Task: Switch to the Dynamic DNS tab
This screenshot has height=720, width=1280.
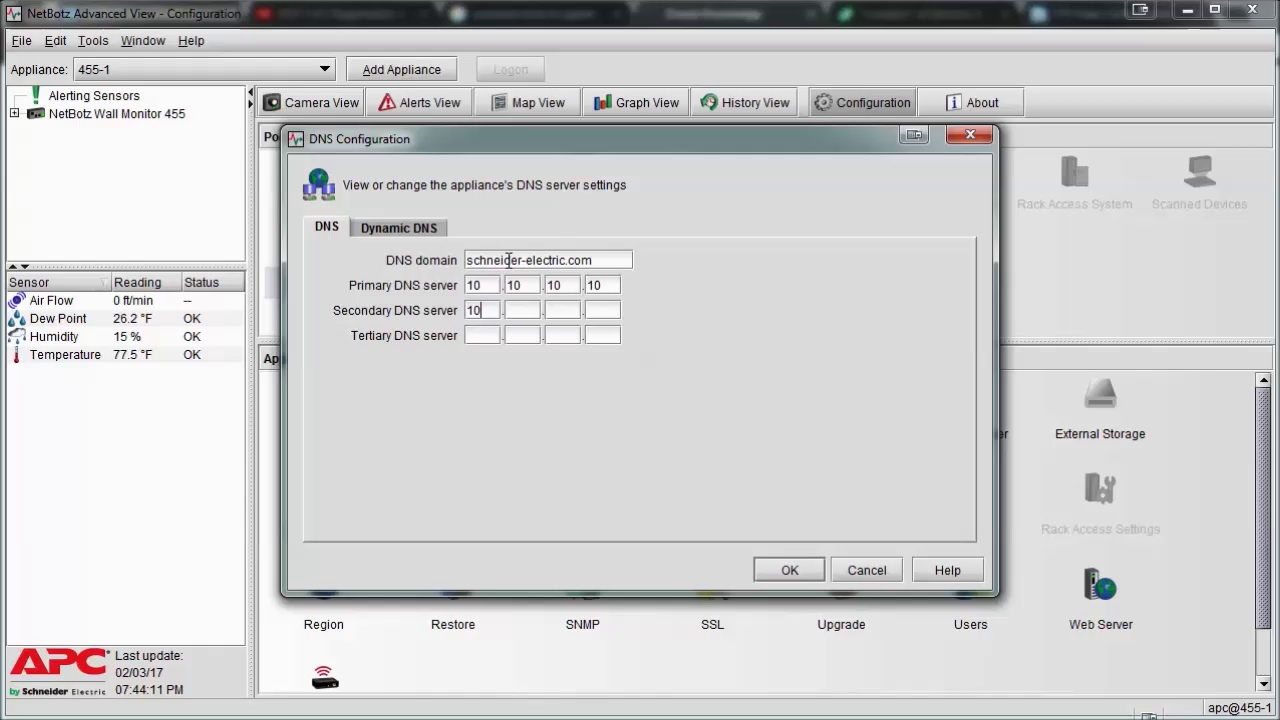Action: point(398,228)
